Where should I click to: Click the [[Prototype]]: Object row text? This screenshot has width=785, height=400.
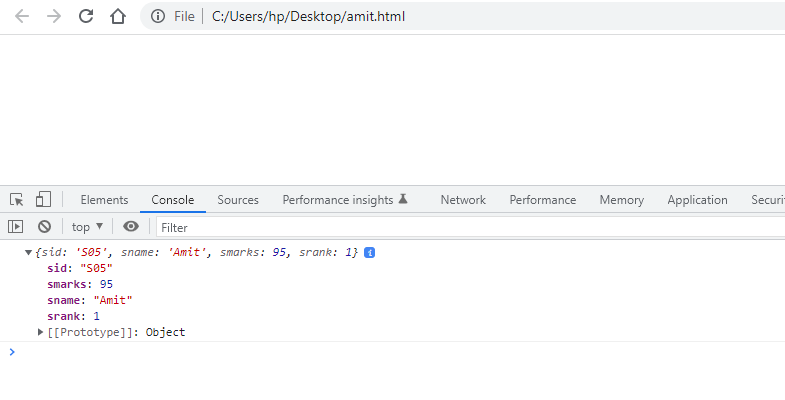pos(116,332)
